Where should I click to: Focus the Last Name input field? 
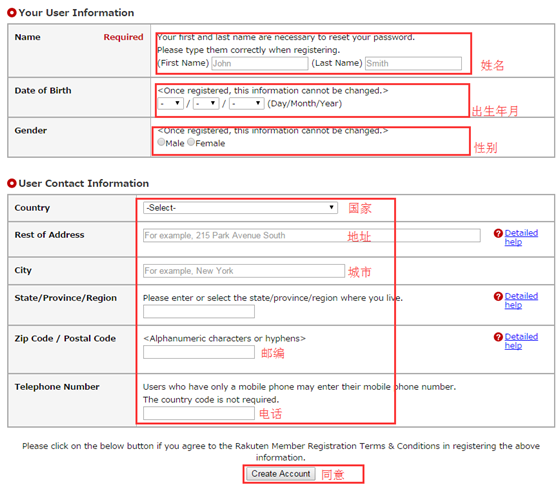coord(413,63)
